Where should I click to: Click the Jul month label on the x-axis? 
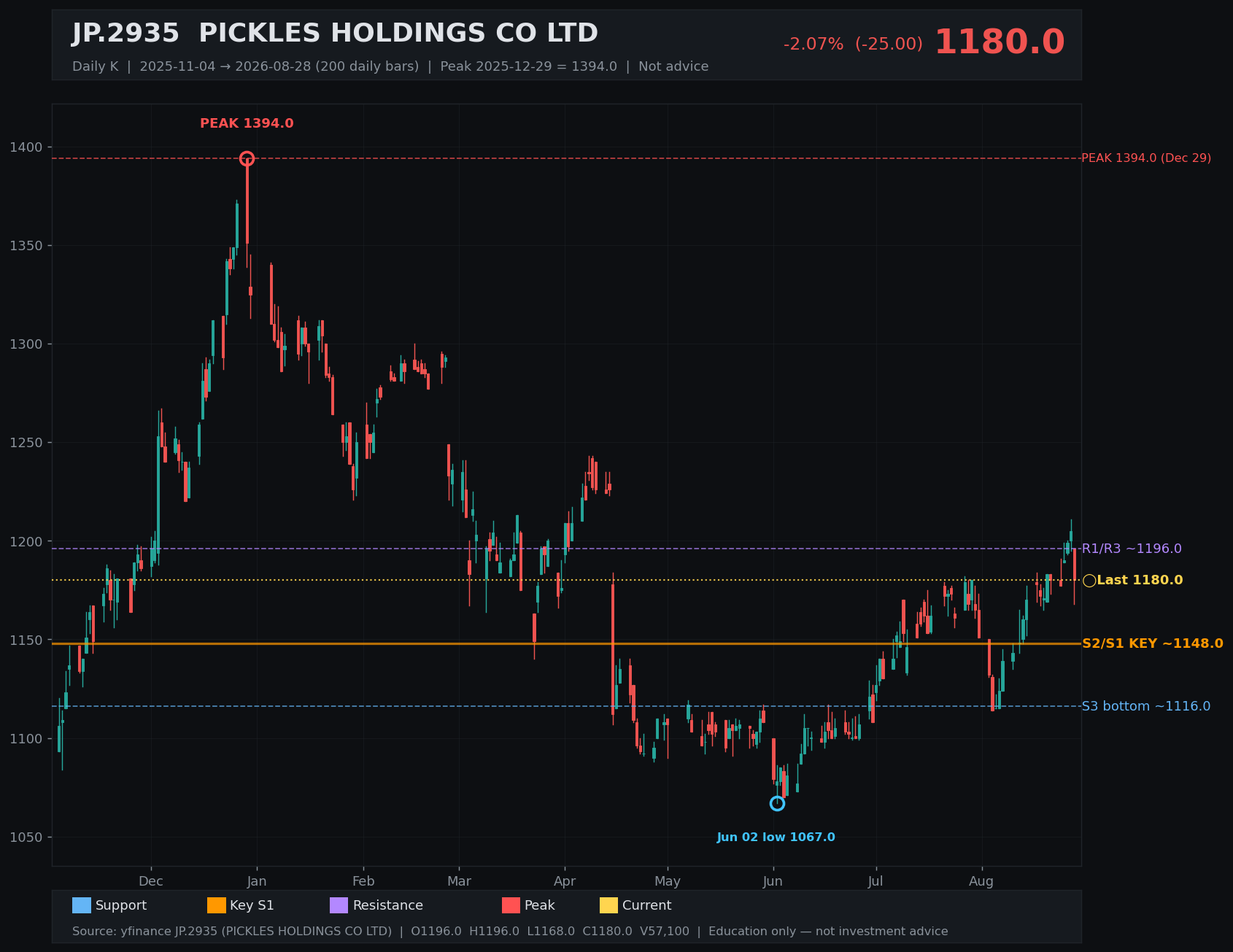tap(876, 881)
